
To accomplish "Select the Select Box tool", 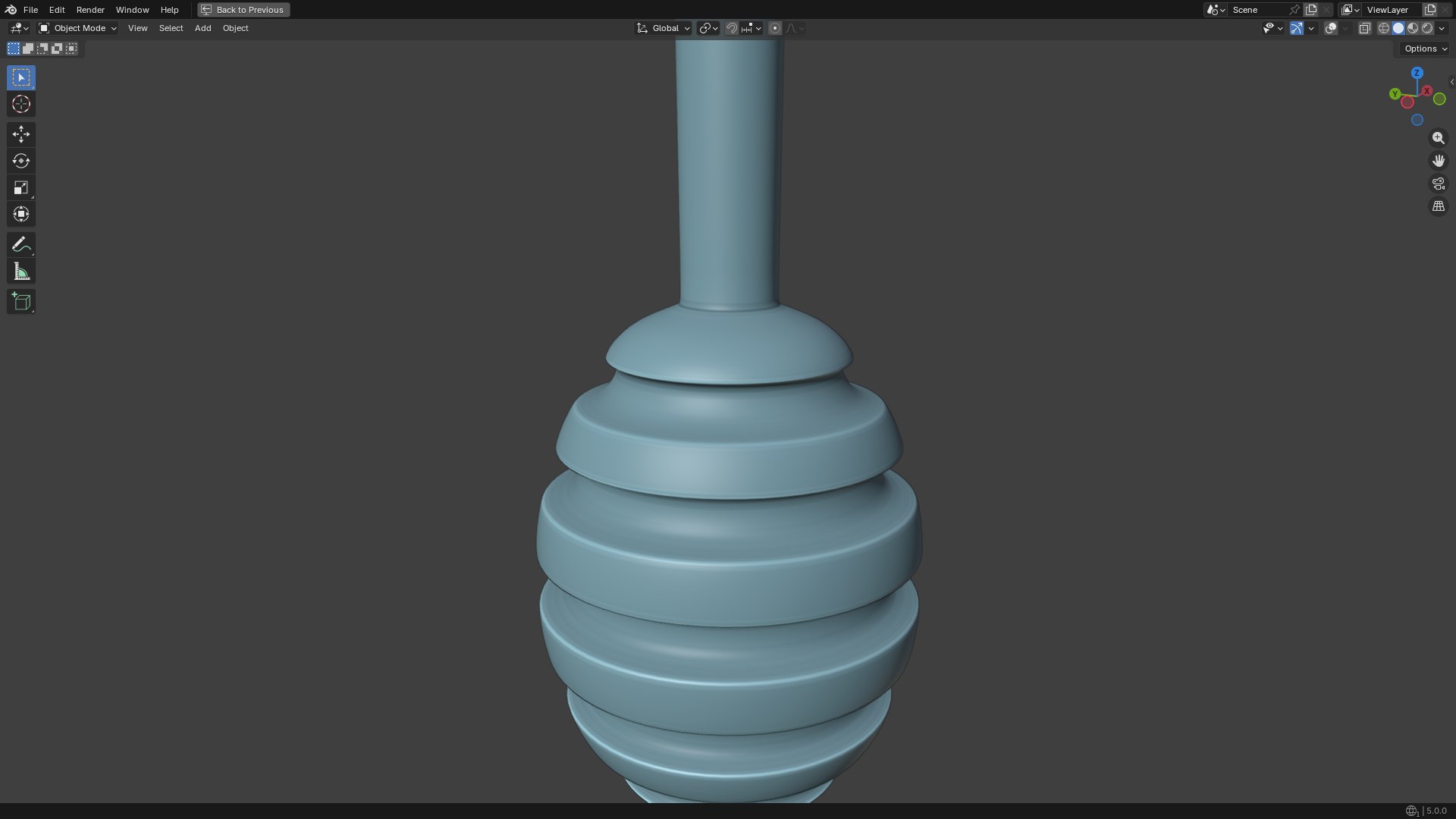I will tap(21, 77).
